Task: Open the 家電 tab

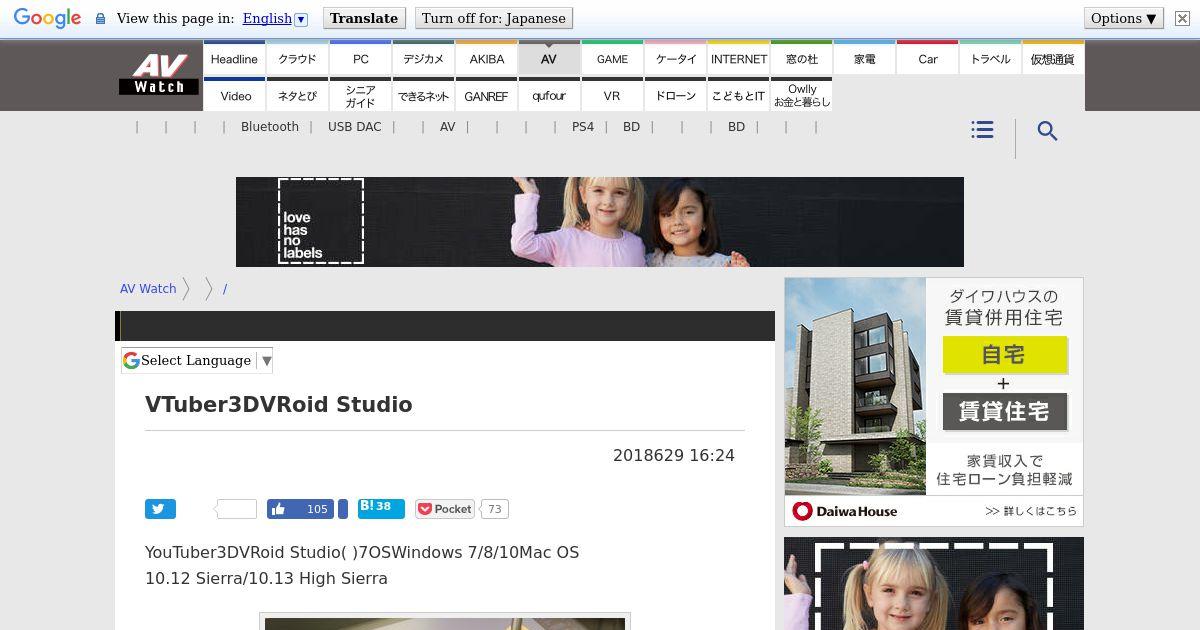Action: point(865,58)
